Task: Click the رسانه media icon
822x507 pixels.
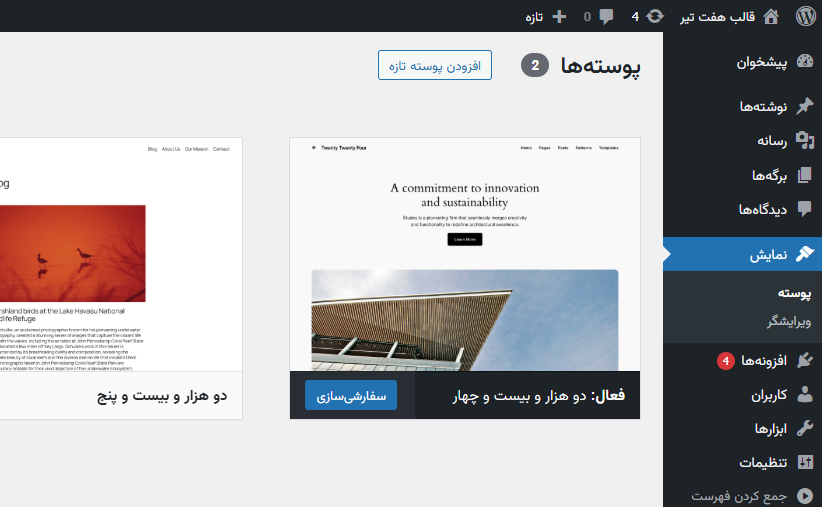Action: pos(805,140)
